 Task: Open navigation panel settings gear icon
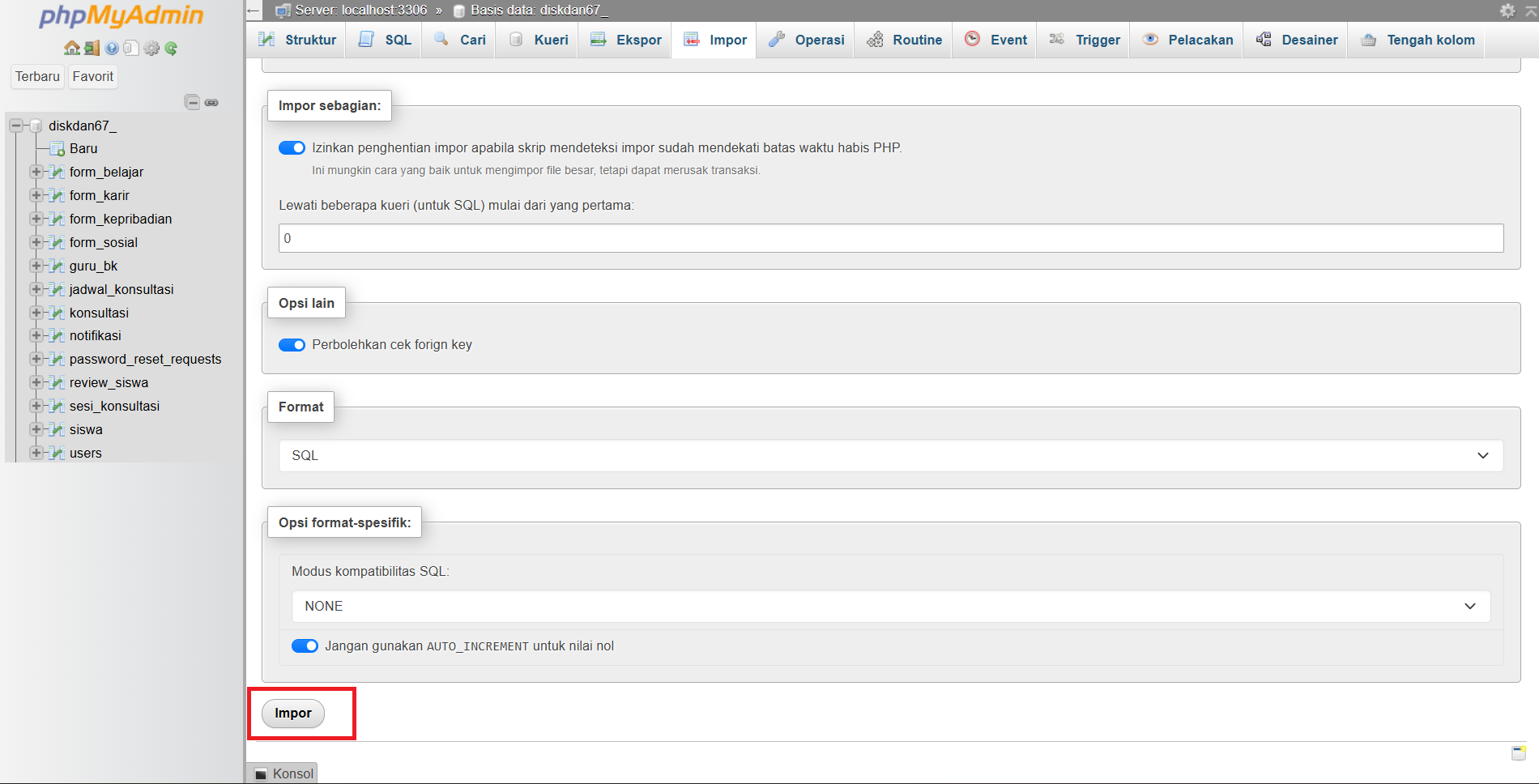coord(151,49)
